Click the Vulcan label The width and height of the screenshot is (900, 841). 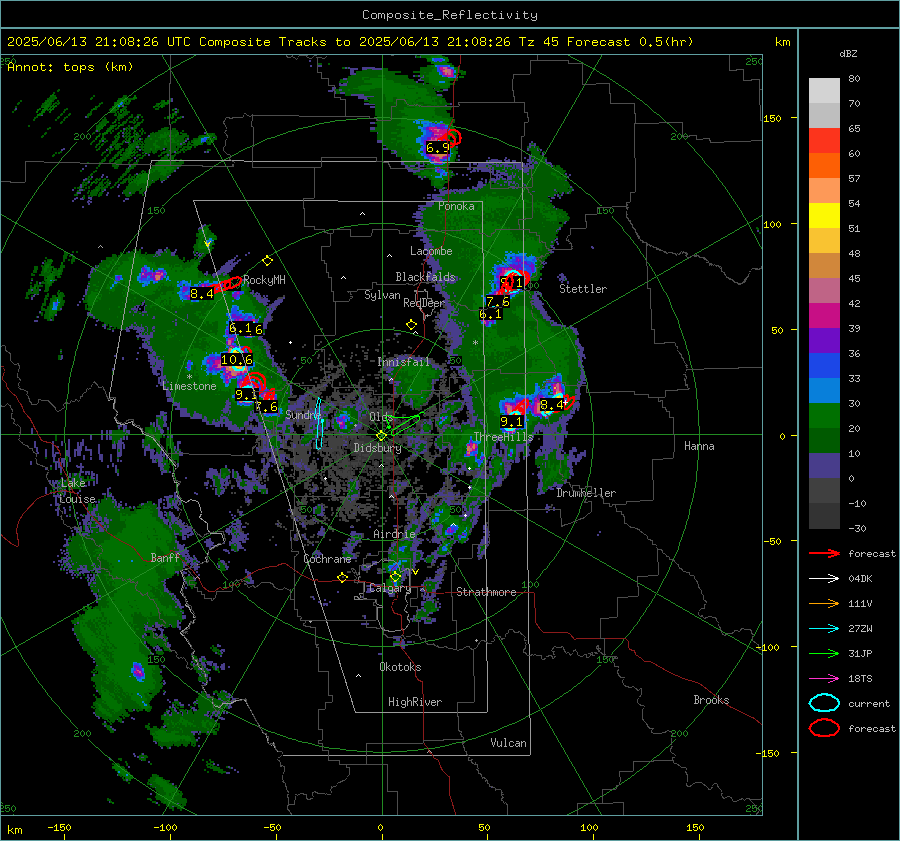click(508, 743)
